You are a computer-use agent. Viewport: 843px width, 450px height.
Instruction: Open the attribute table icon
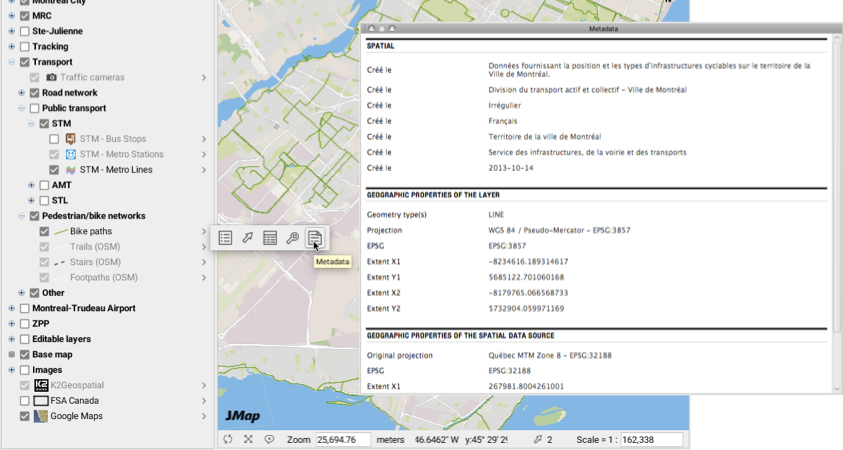[270, 238]
